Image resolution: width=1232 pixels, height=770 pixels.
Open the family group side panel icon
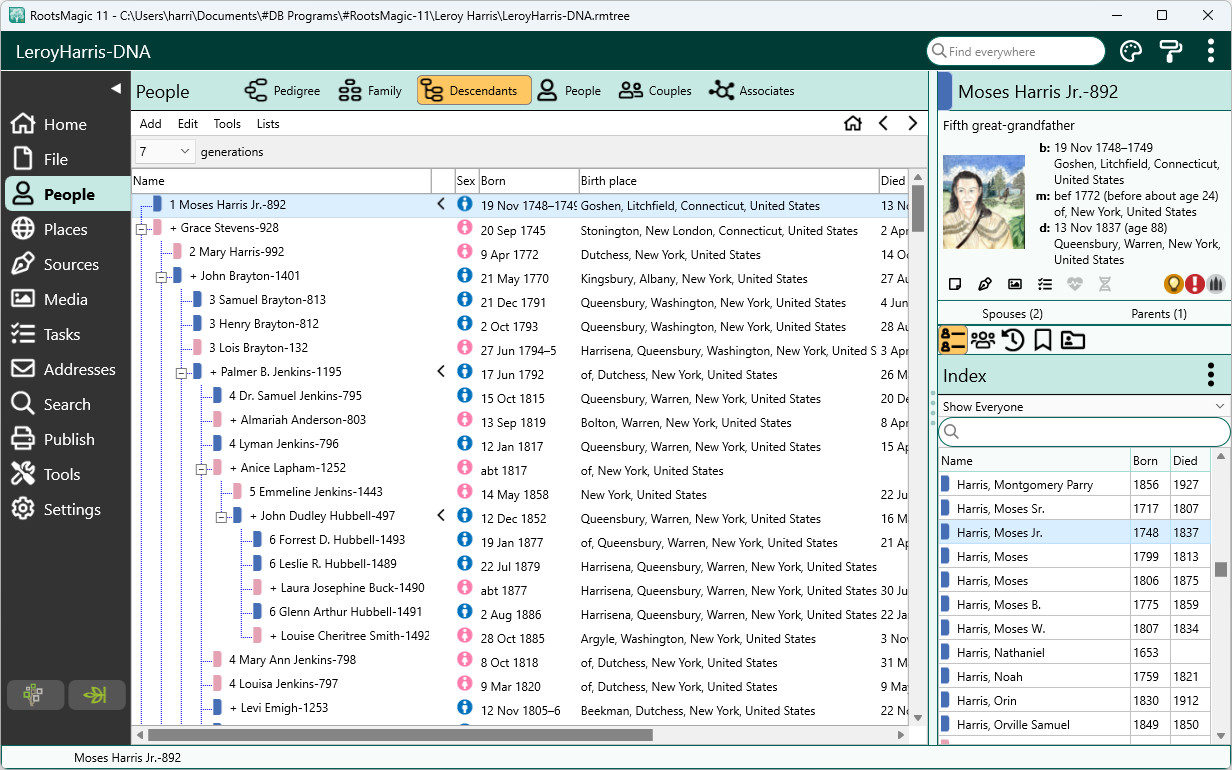pos(983,340)
